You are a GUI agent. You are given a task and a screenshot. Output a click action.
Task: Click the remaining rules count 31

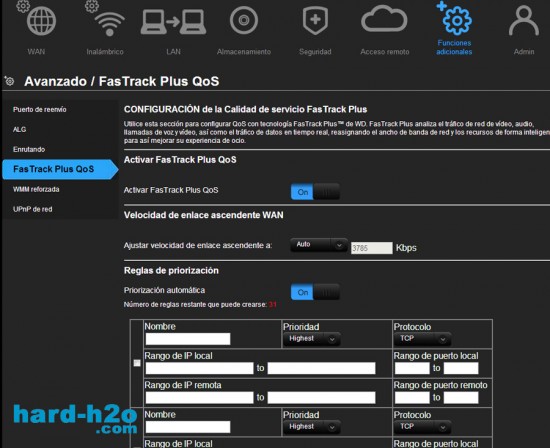[273, 305]
